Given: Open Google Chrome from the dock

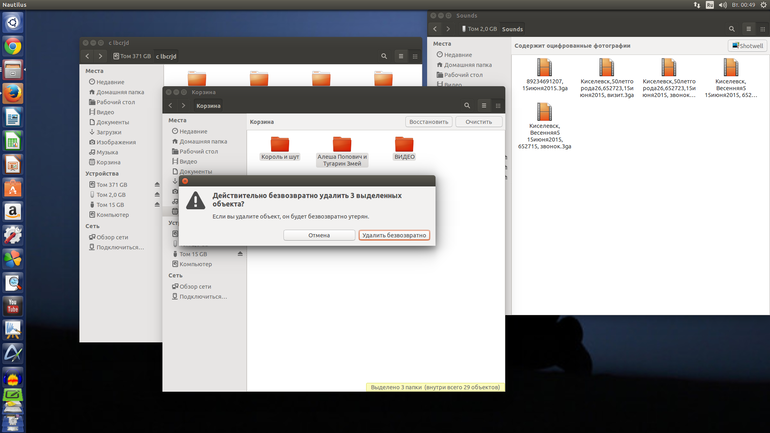Looking at the screenshot, I should coord(13,46).
